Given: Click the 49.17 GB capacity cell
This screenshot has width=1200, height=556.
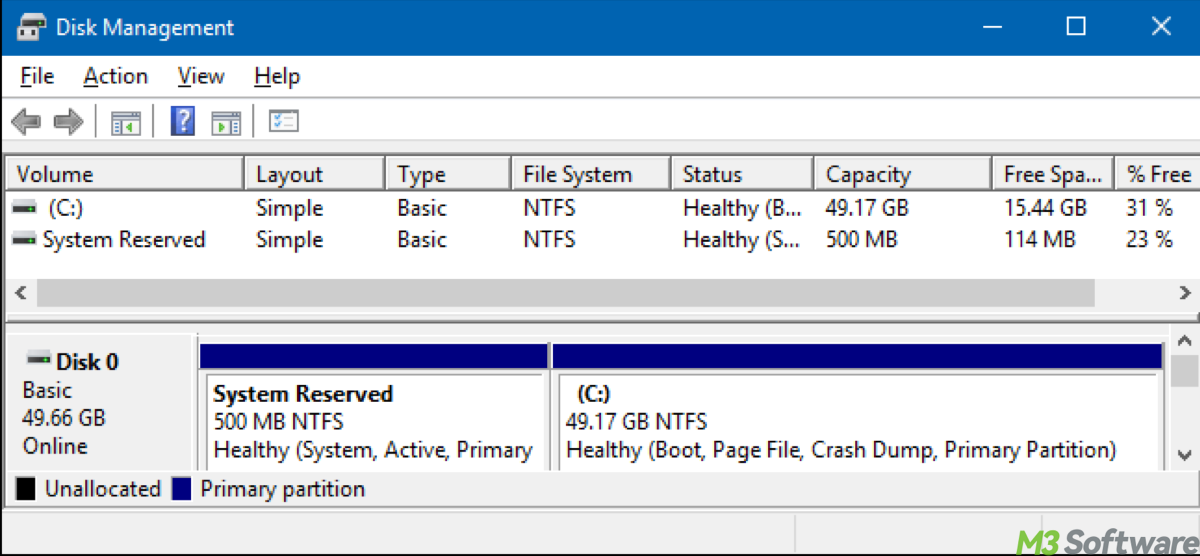Looking at the screenshot, I should pyautogui.click(x=867, y=208).
